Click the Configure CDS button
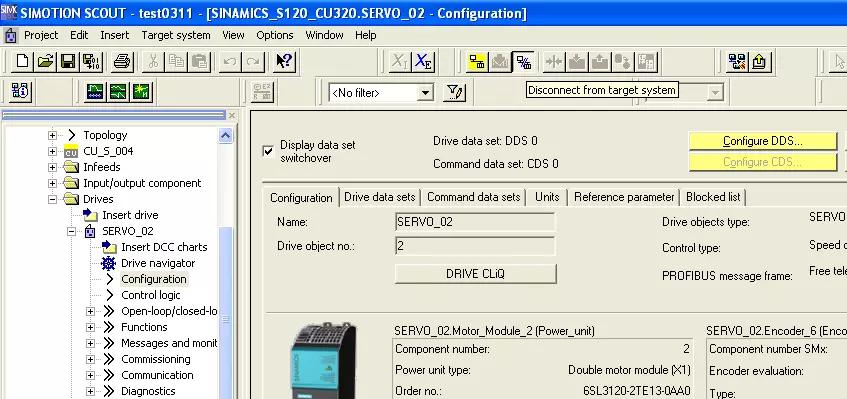 coord(763,162)
